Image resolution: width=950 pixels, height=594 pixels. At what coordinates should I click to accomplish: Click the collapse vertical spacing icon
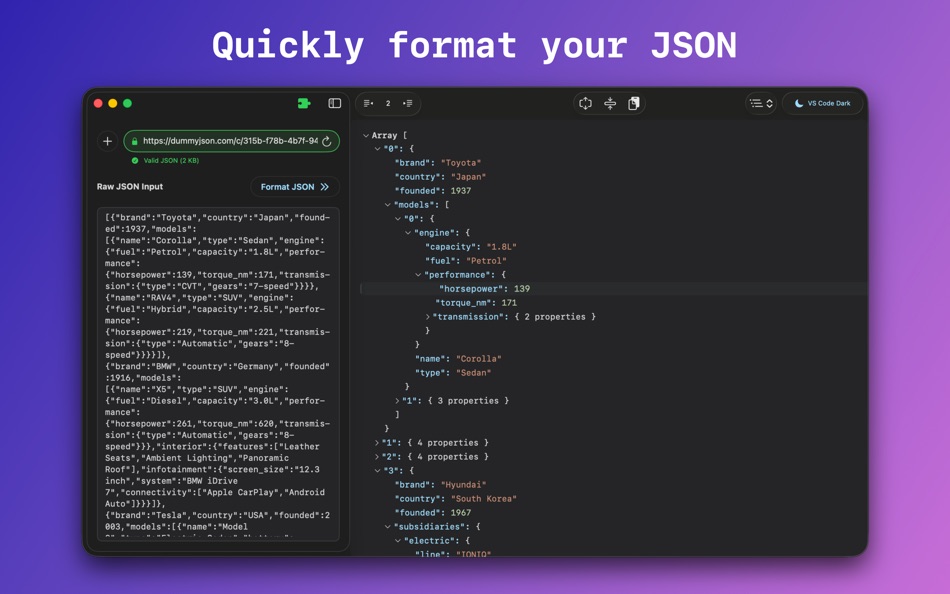[x=609, y=103]
